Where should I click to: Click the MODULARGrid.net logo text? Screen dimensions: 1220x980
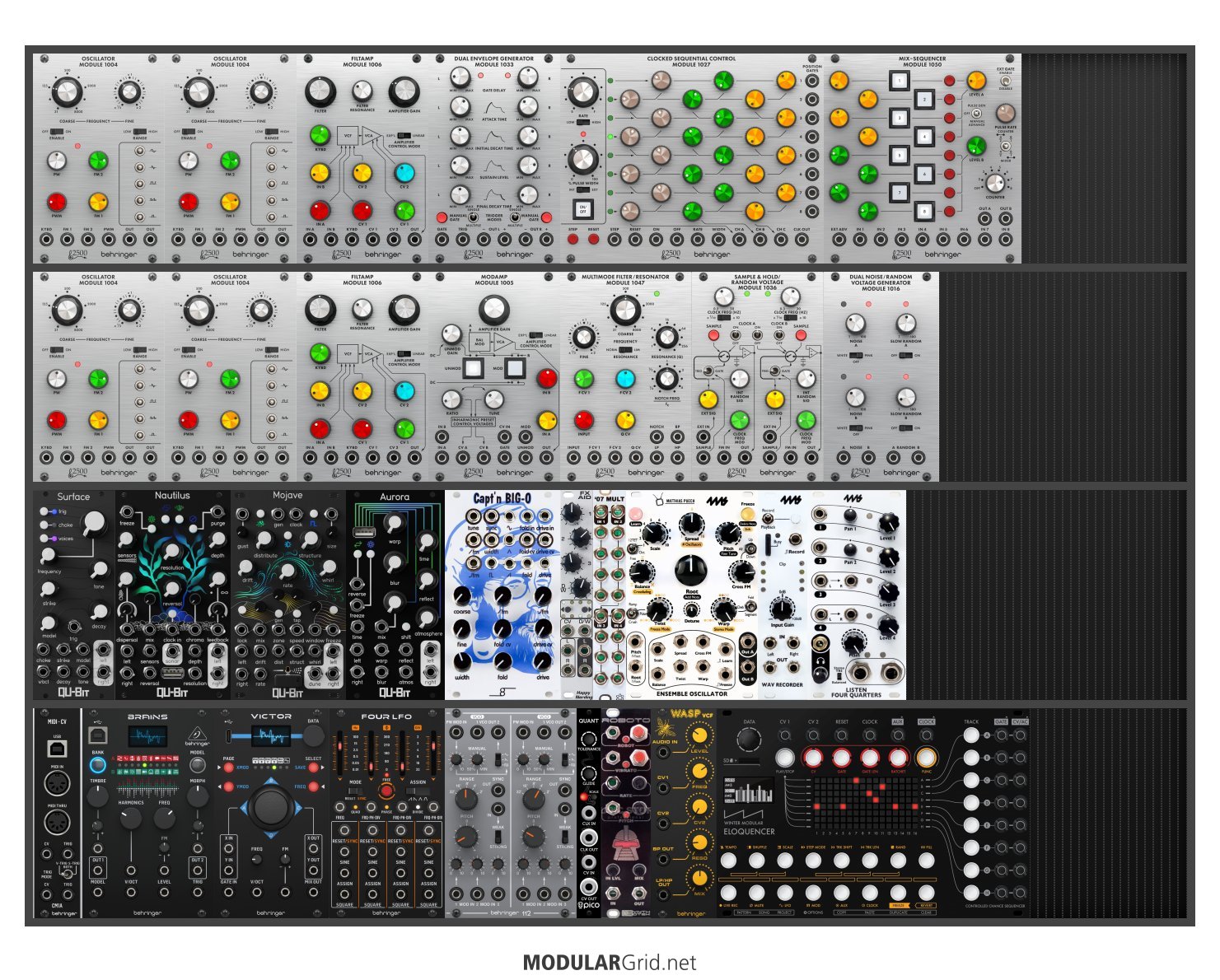pyautogui.click(x=610, y=963)
